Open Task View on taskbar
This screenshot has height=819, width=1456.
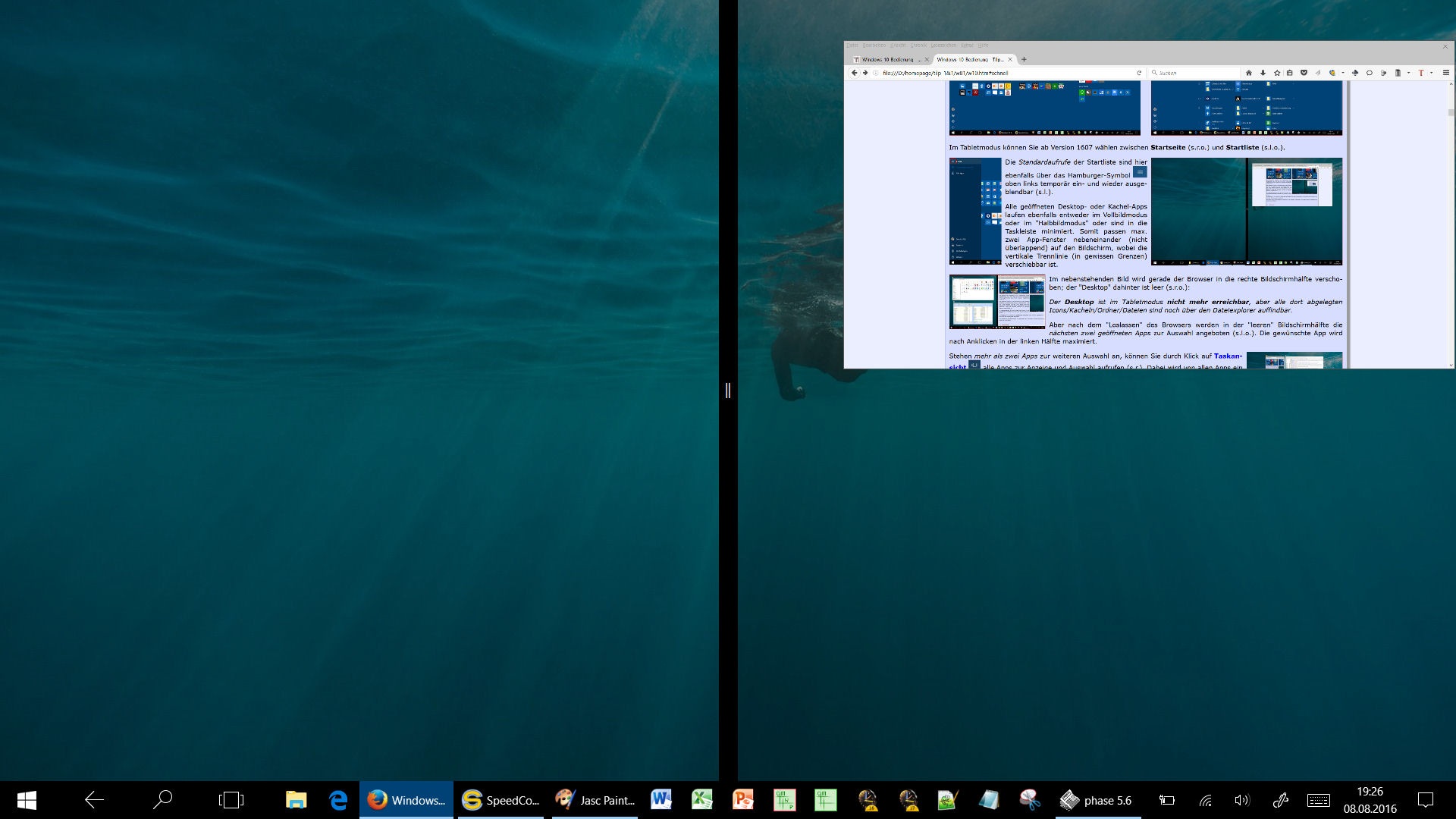click(231, 800)
